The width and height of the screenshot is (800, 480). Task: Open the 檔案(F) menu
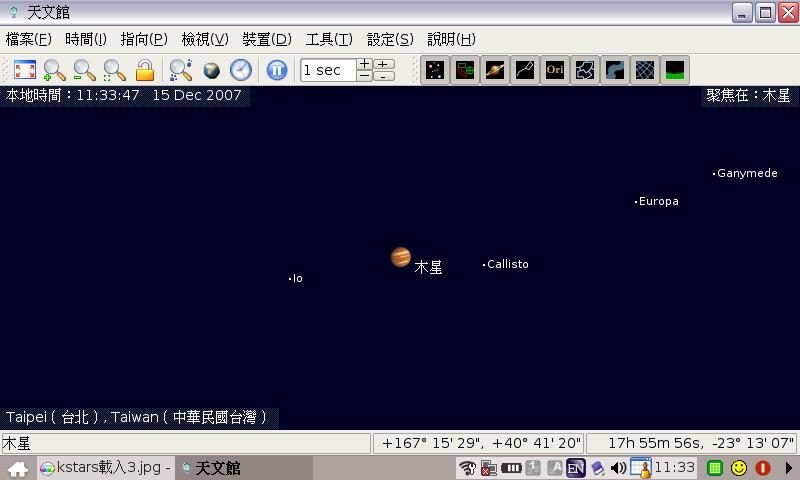pyautogui.click(x=29, y=39)
